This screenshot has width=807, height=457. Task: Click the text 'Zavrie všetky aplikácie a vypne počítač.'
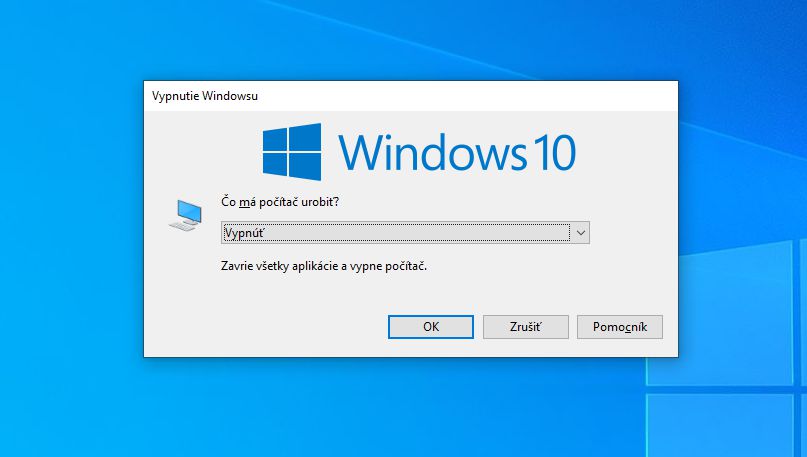[x=324, y=266]
